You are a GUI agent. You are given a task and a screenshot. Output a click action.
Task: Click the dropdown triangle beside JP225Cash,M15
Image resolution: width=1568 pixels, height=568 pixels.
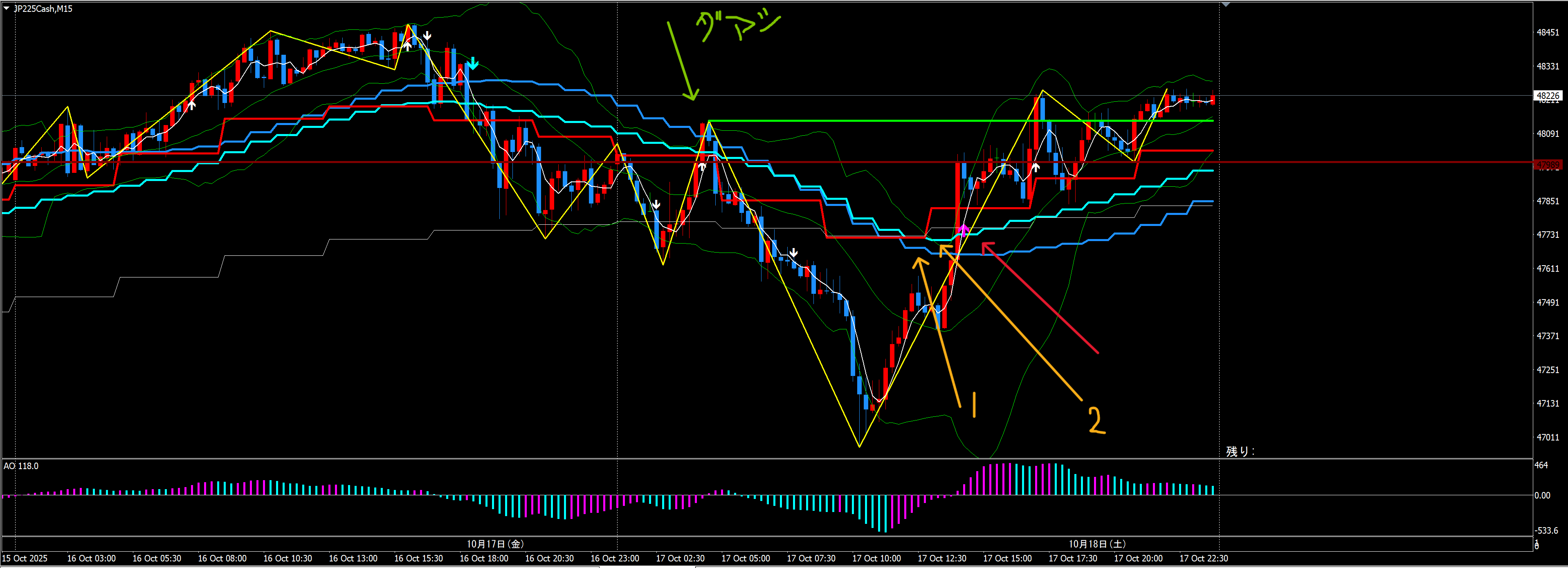[6, 9]
